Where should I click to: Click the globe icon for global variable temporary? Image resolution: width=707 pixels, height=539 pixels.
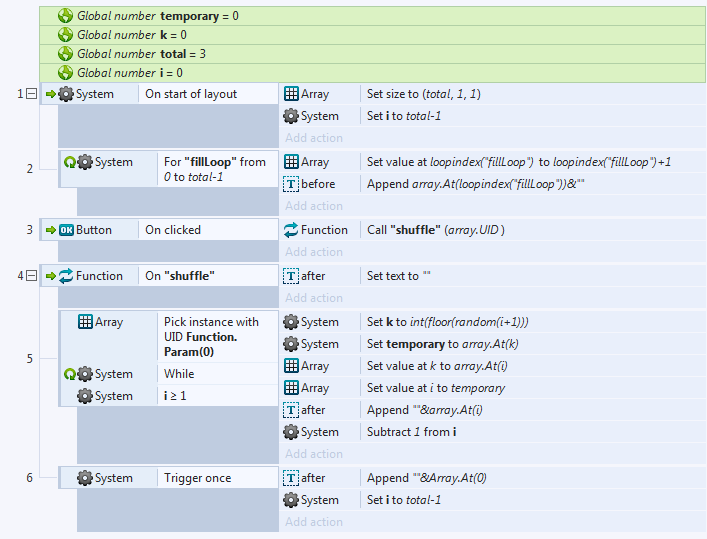pyautogui.click(x=66, y=16)
